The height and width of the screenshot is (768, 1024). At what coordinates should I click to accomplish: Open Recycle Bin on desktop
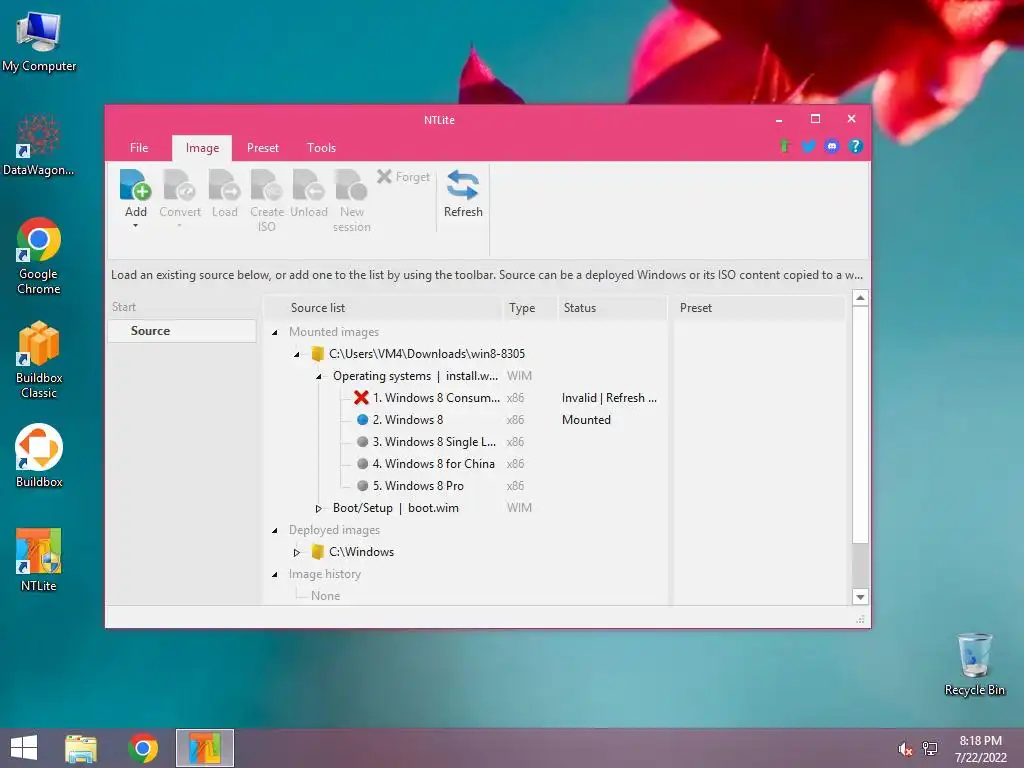pyautogui.click(x=974, y=664)
